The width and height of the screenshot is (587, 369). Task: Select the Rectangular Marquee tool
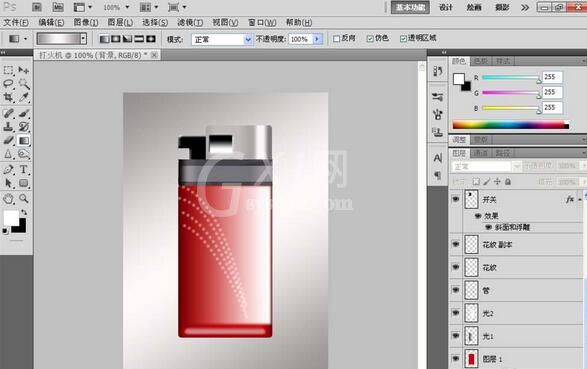(x=8, y=70)
